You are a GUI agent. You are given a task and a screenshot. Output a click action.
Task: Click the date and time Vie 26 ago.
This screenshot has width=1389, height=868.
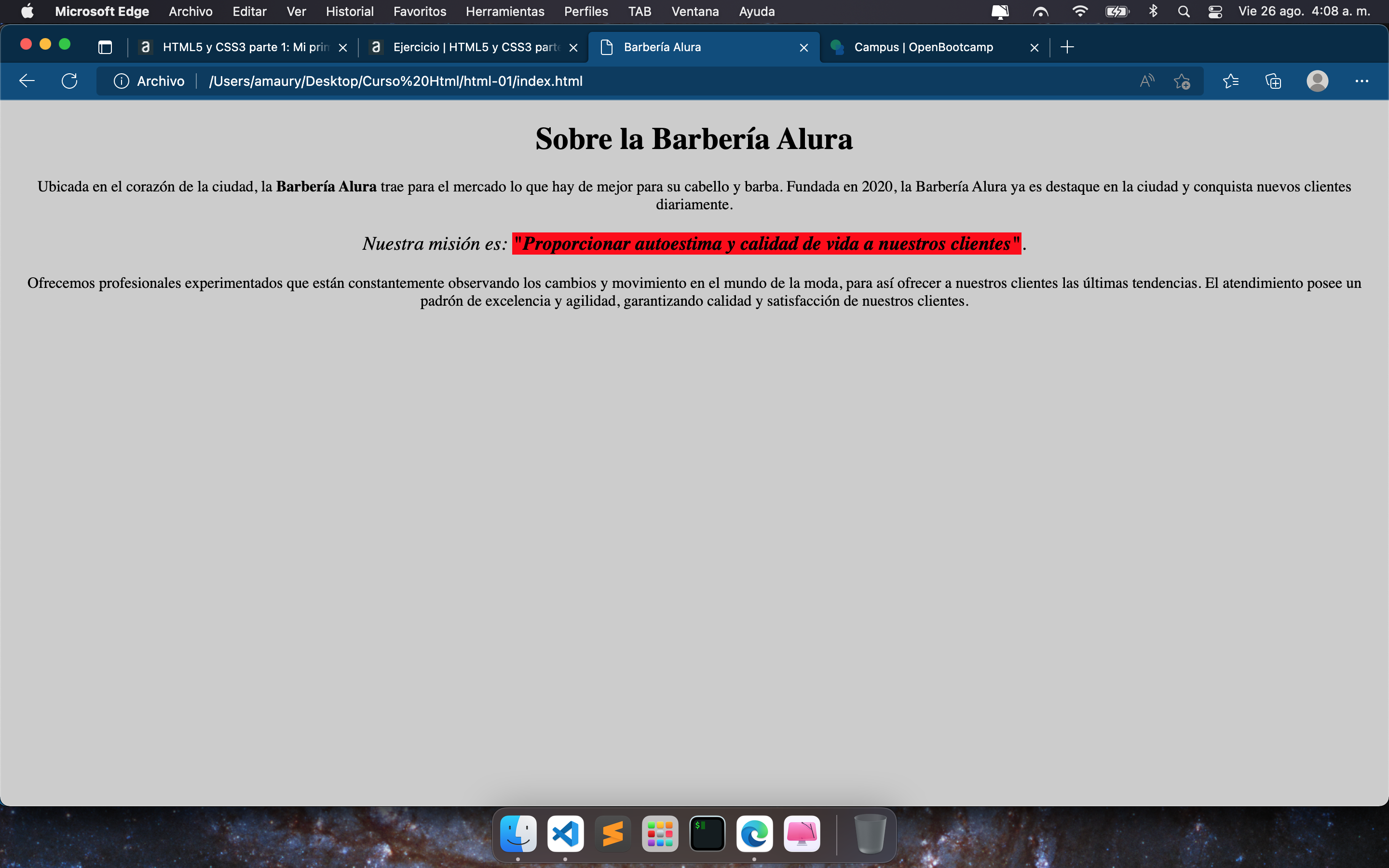pyautogui.click(x=1304, y=12)
